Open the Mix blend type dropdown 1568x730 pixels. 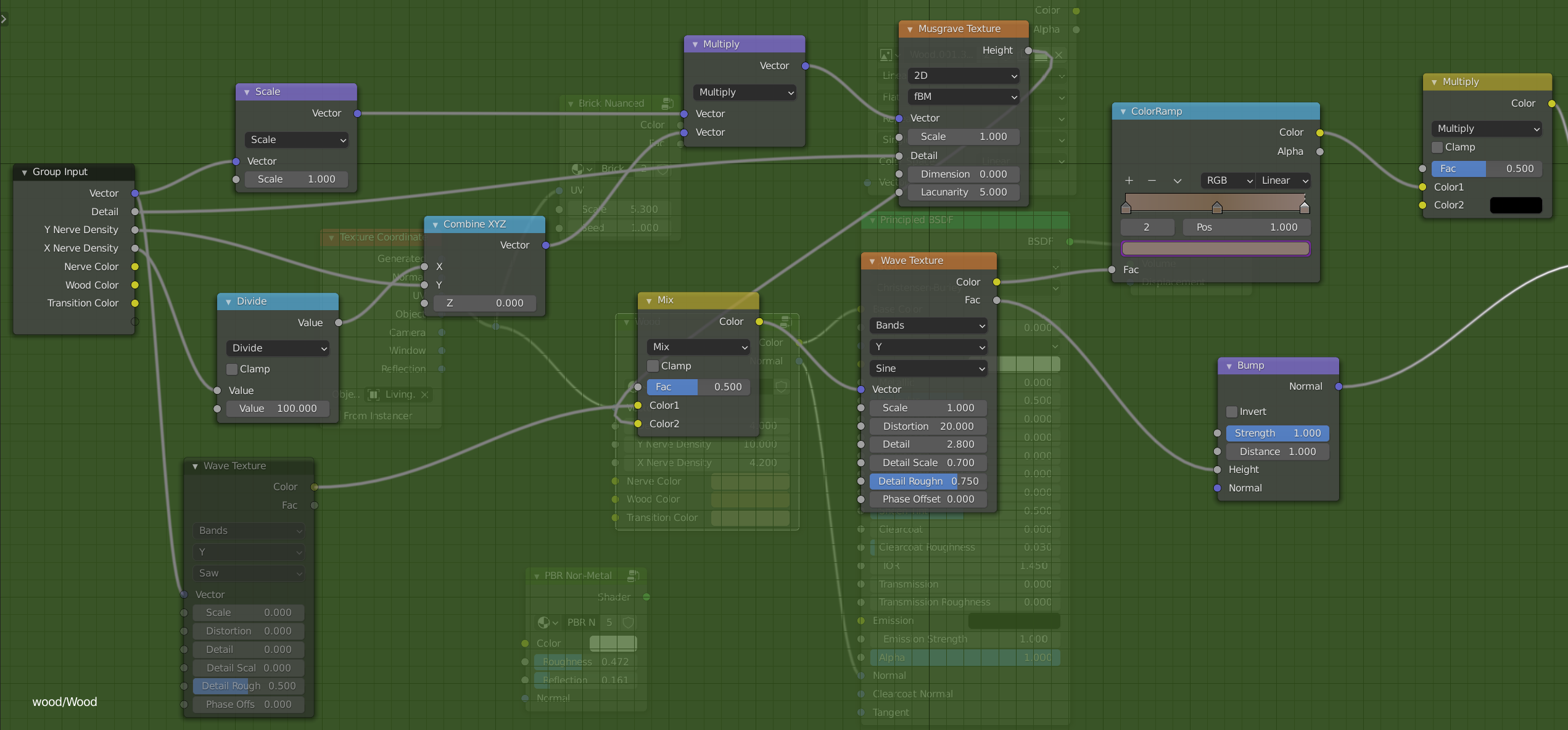point(698,347)
